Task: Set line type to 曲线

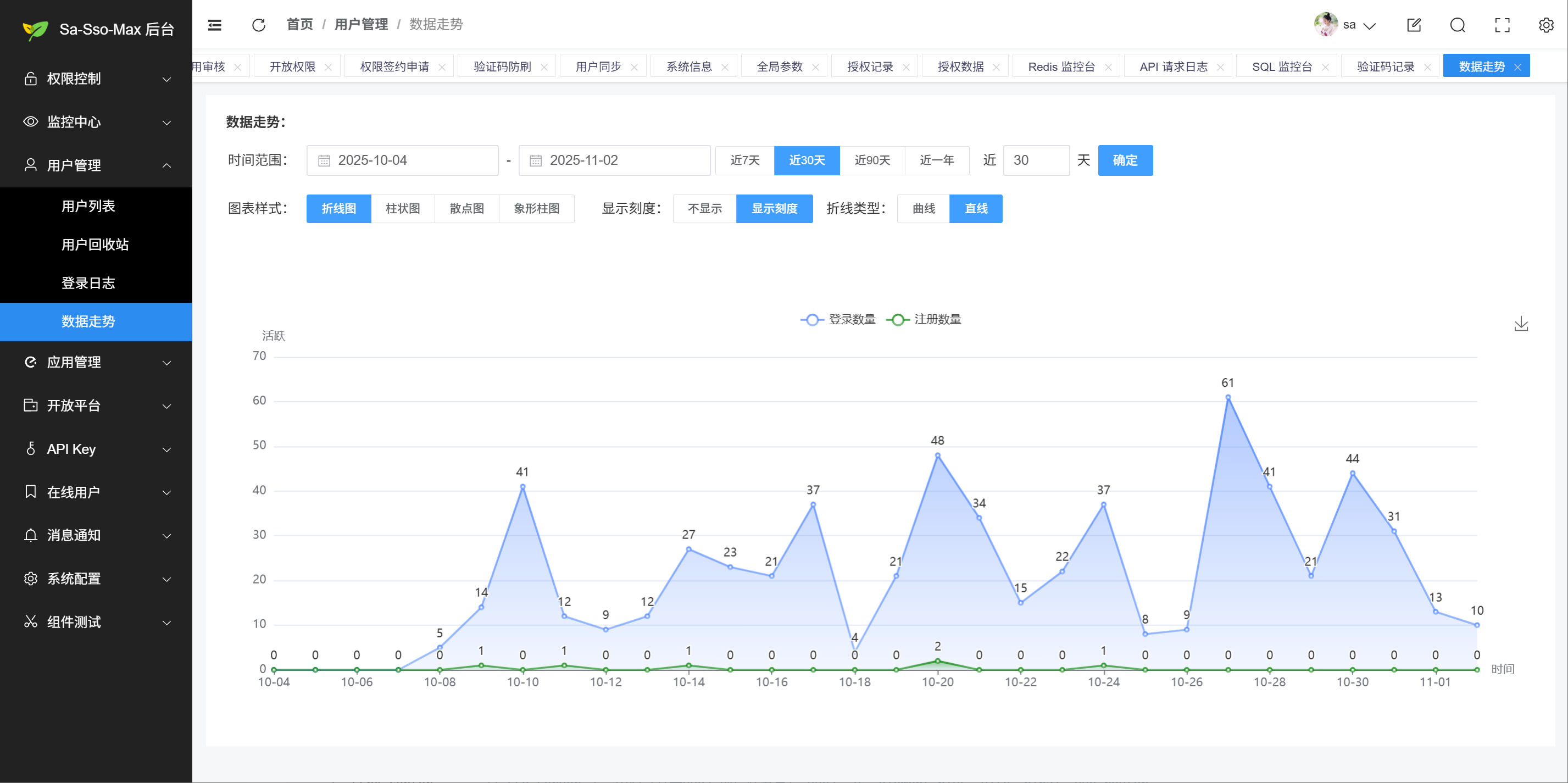Action: pos(924,208)
